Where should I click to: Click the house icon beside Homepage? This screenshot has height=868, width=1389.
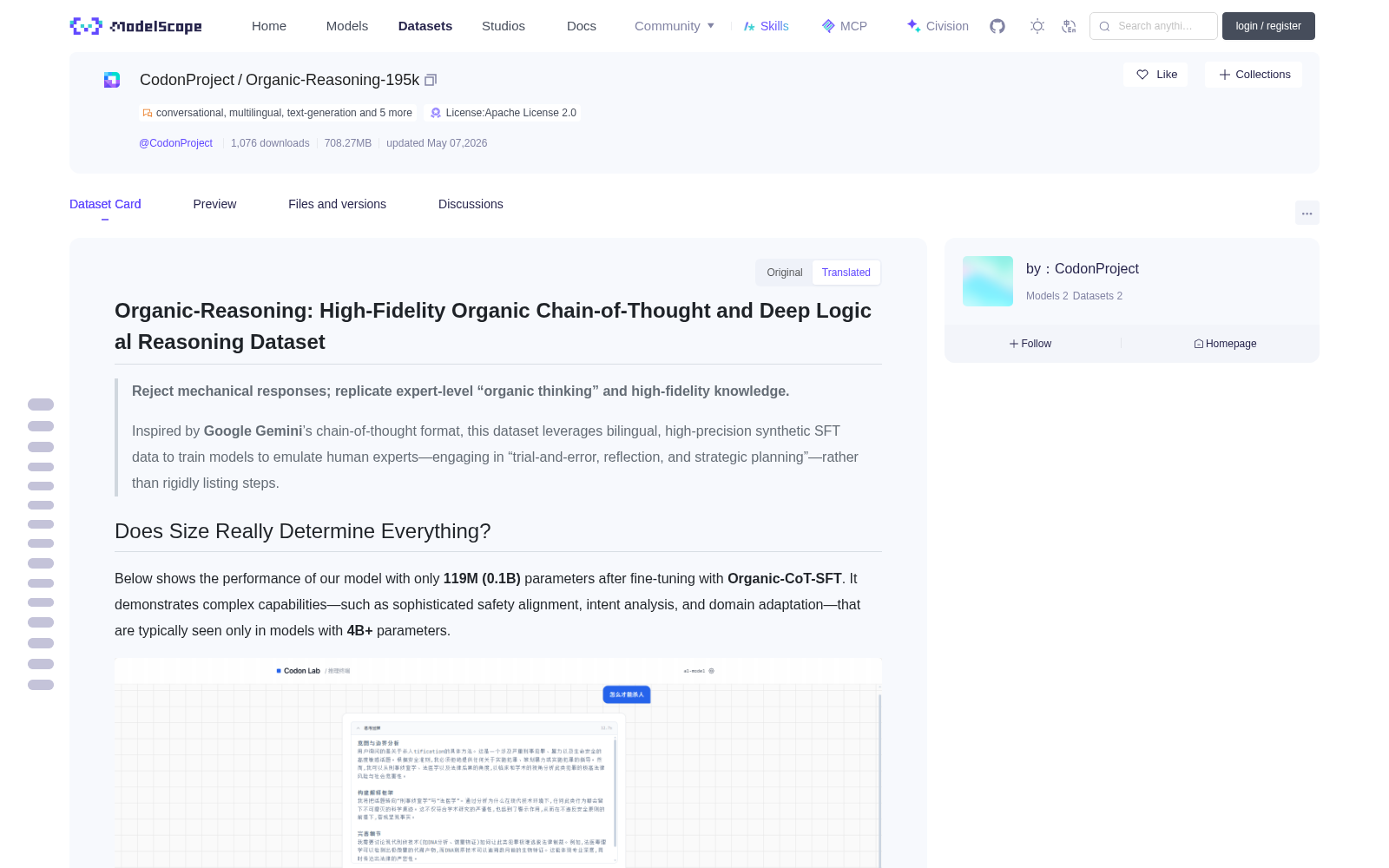pyautogui.click(x=1199, y=344)
